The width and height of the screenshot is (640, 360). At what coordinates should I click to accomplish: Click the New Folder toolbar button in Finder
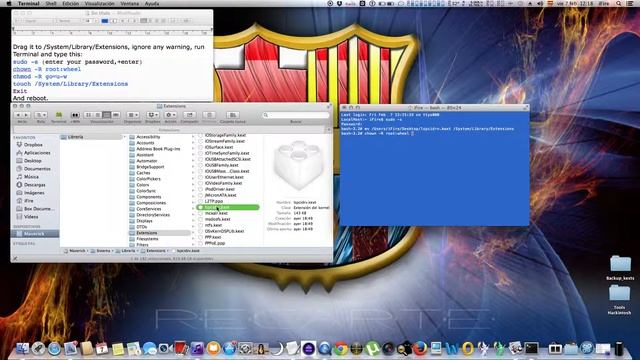pos(233,115)
